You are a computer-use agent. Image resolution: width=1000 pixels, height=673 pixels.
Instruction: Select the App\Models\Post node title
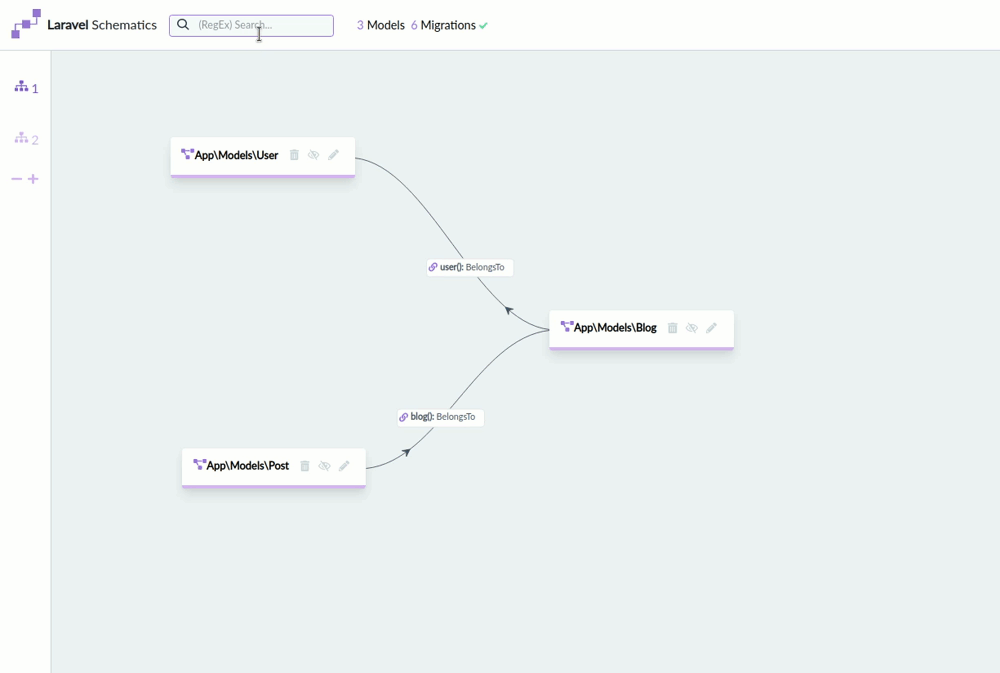(x=247, y=466)
